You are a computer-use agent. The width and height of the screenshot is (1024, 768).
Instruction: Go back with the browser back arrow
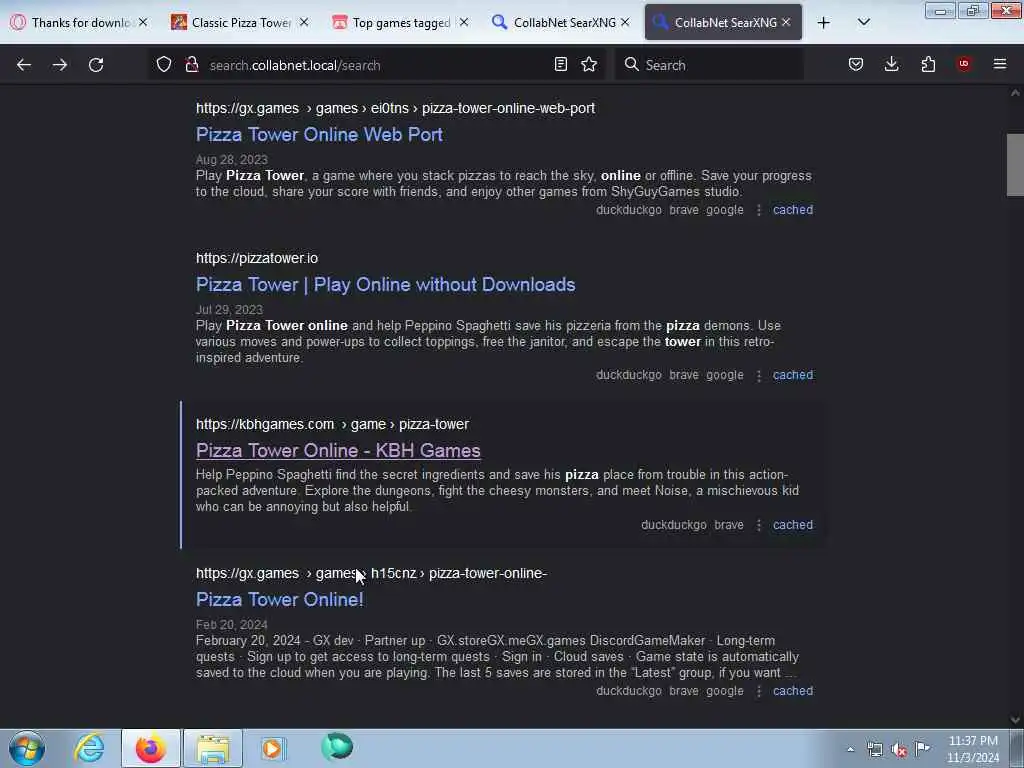(24, 65)
